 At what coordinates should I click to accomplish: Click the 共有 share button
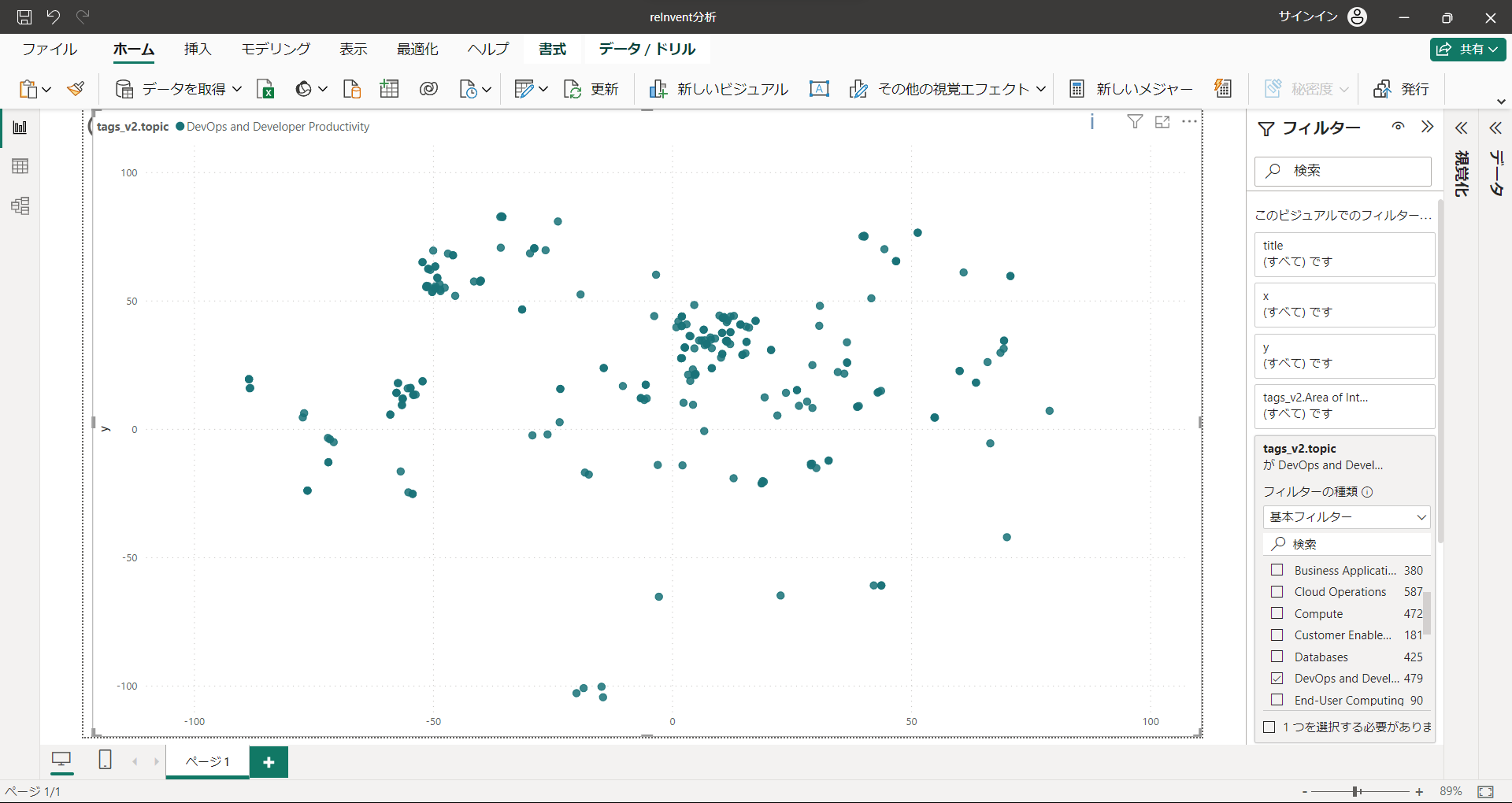click(x=1468, y=49)
